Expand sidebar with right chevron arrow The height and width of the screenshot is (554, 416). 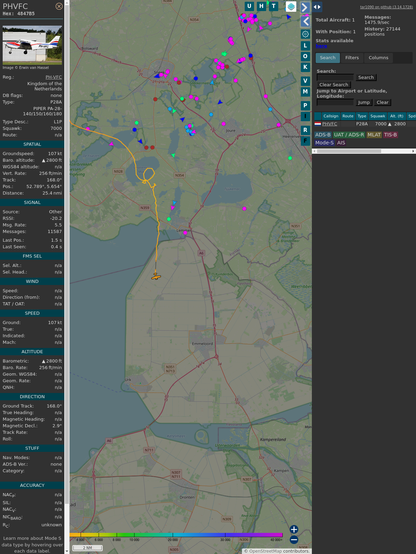tap(305, 7)
